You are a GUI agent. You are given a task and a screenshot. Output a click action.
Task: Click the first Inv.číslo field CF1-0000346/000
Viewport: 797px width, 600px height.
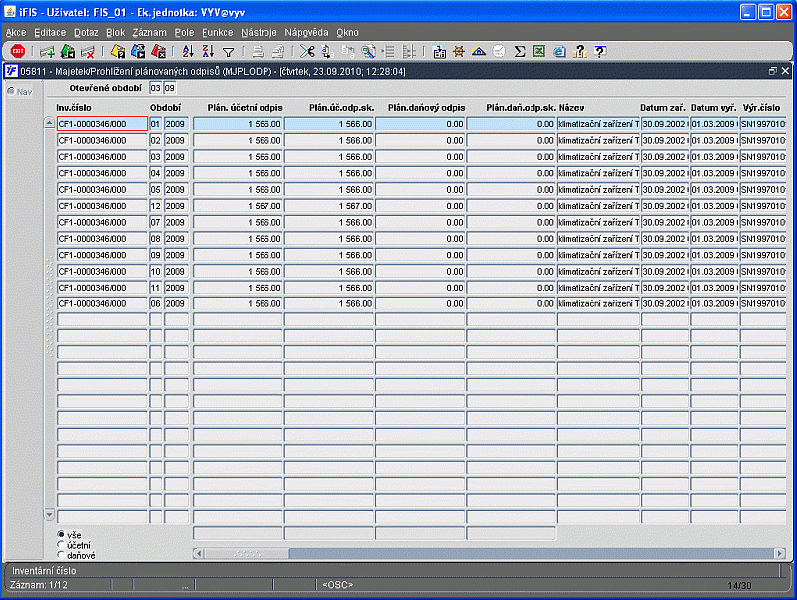pyautogui.click(x=101, y=124)
